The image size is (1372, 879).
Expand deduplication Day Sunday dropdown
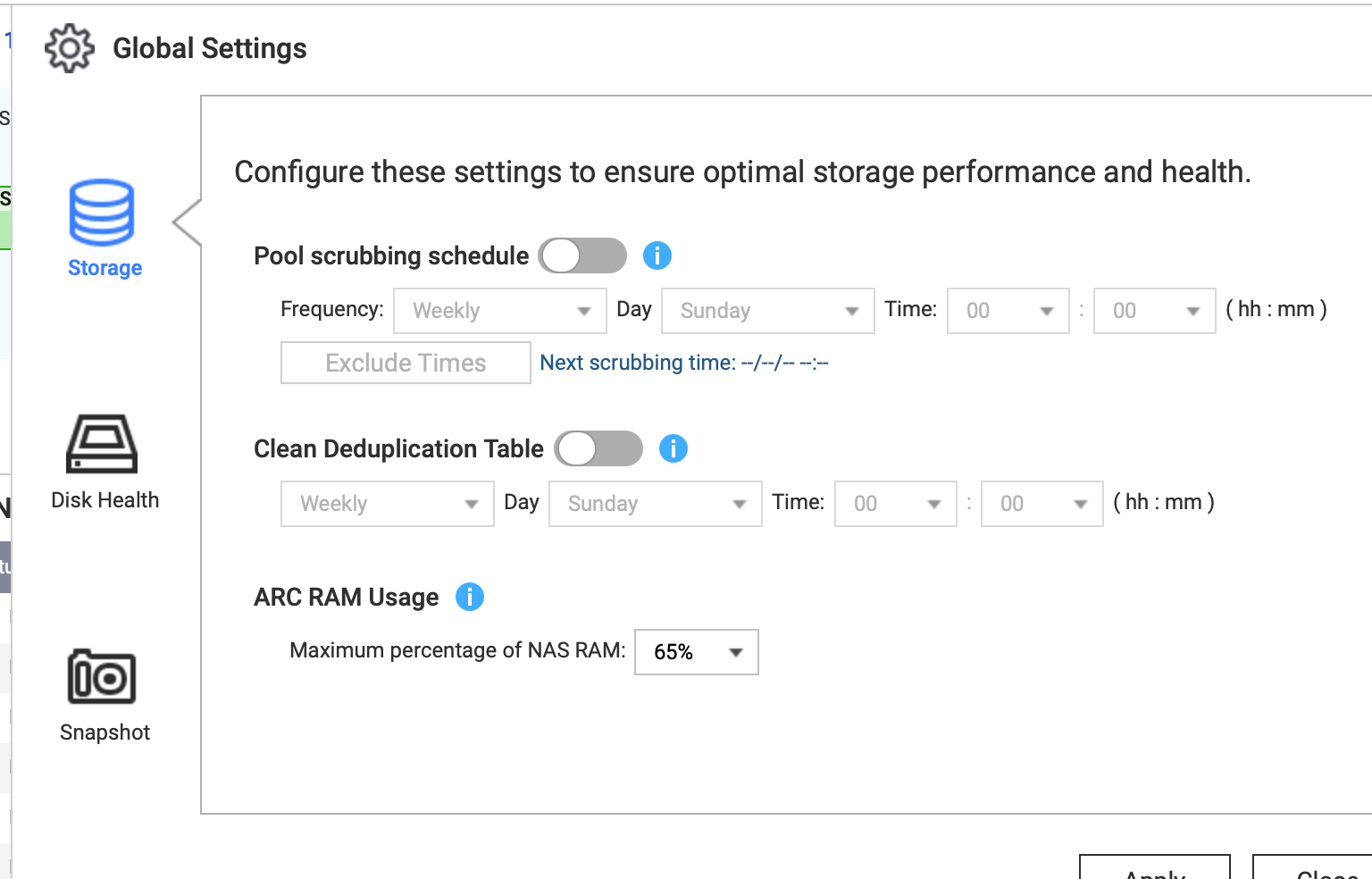click(656, 504)
